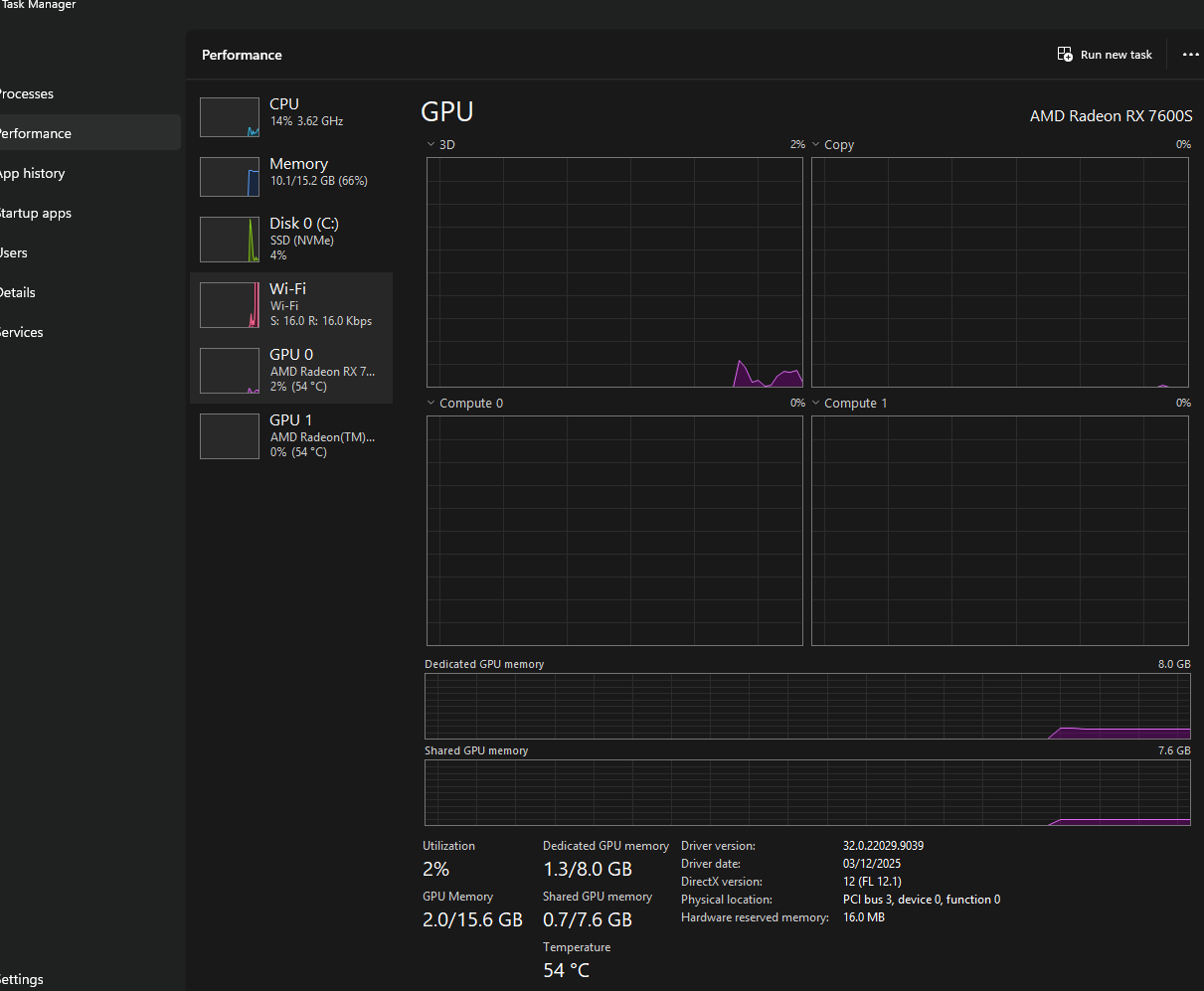Open Task Manager Settings
Screen dimensions: 1204x991
[22, 979]
